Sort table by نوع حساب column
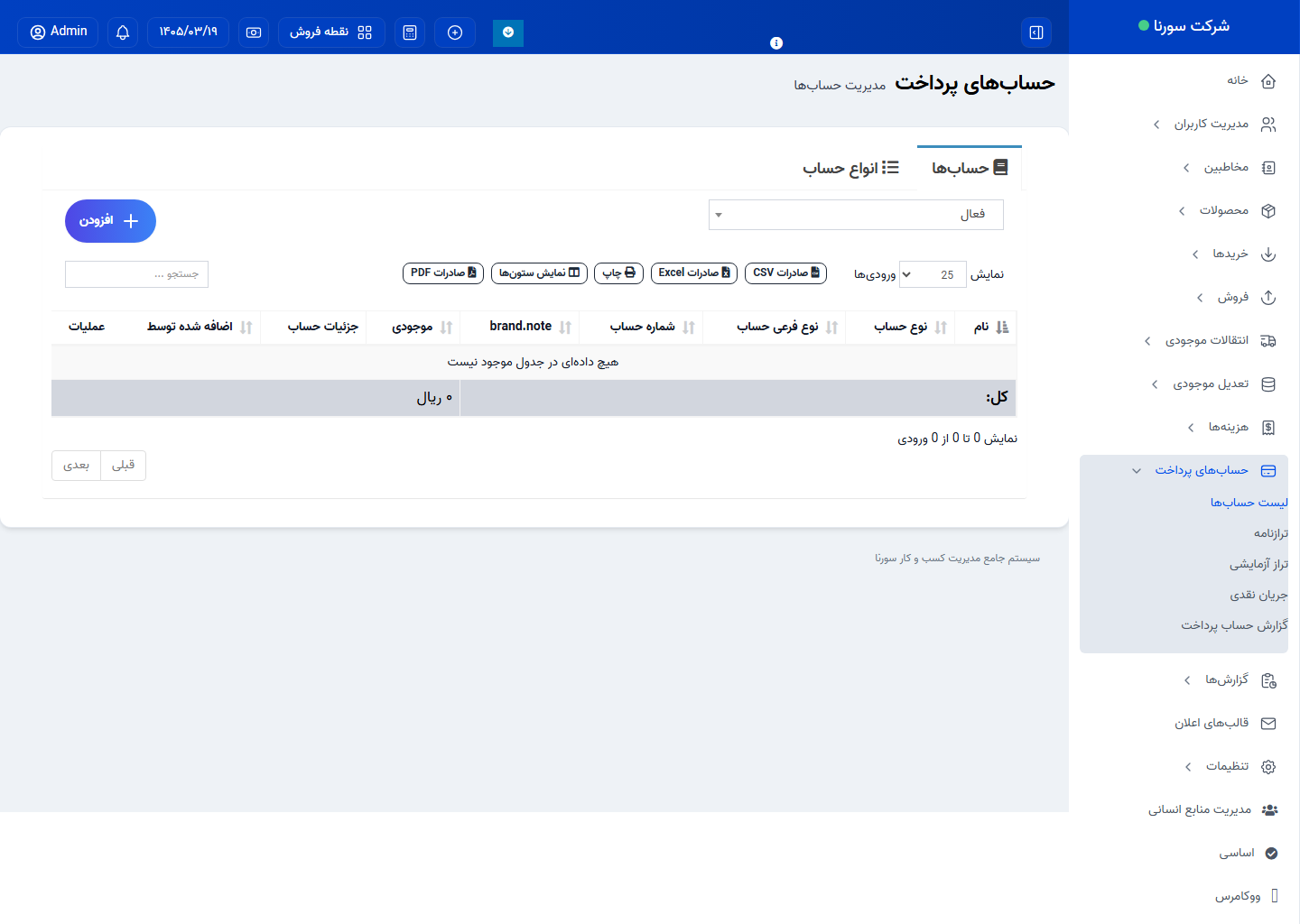The height and width of the screenshot is (924, 1300). click(x=901, y=327)
